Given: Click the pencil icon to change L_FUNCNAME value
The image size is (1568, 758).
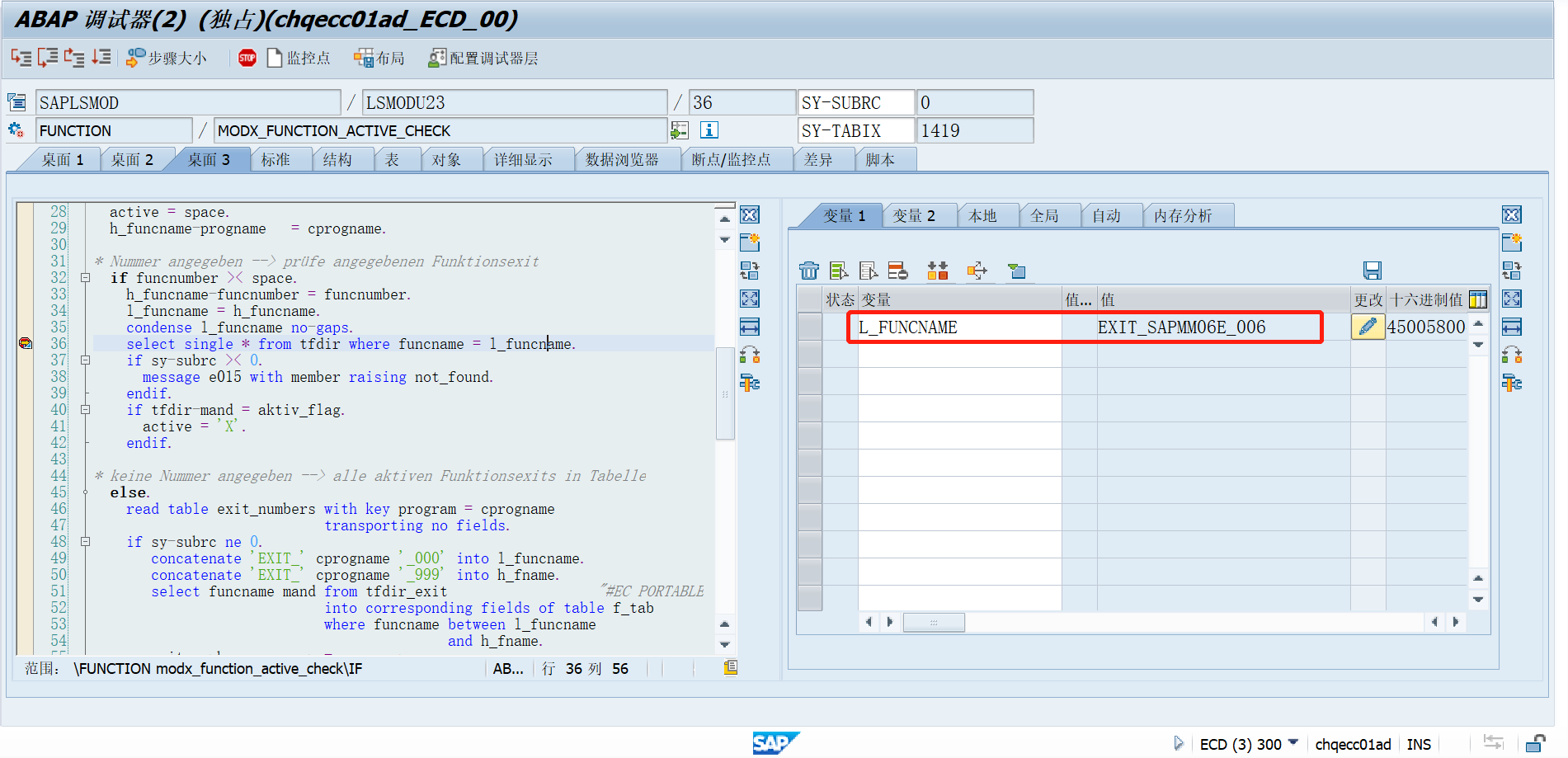Looking at the screenshot, I should click(x=1368, y=327).
